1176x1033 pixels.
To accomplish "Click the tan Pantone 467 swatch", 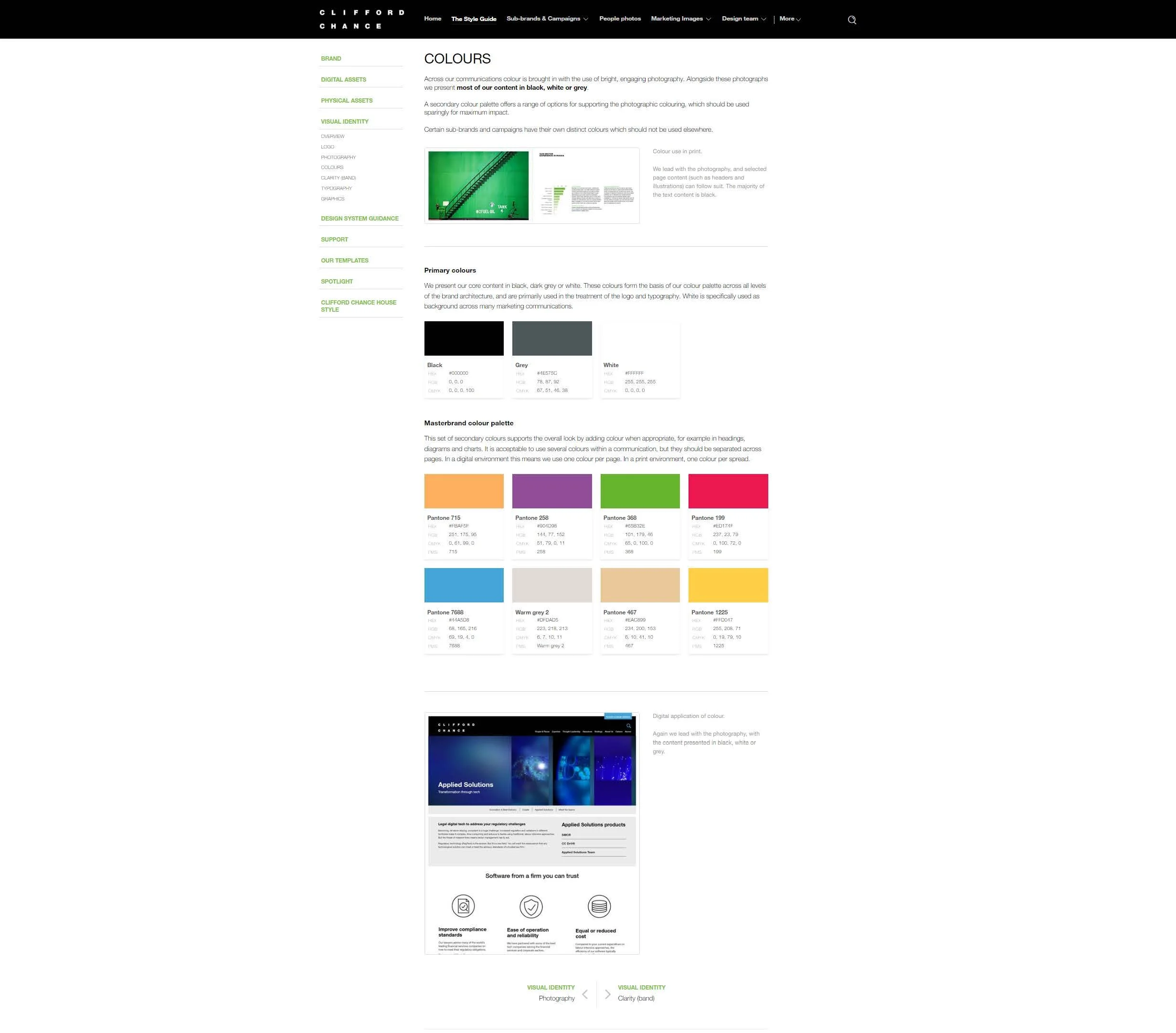I will tap(640, 585).
